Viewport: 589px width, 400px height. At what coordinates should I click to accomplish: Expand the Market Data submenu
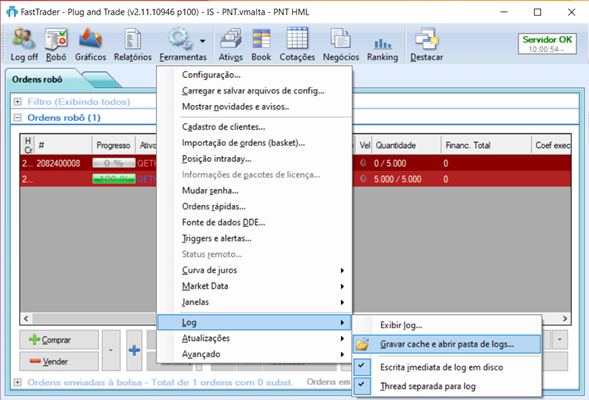[x=254, y=286]
